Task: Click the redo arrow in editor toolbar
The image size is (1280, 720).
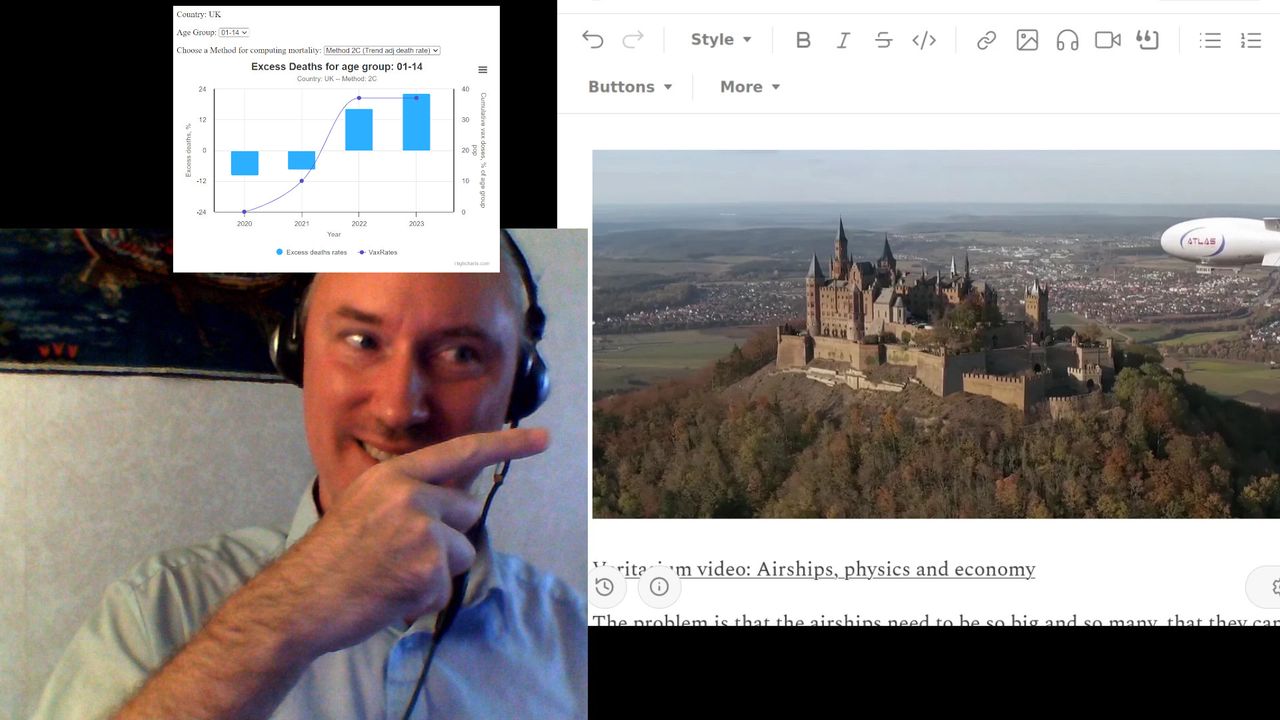Action: 633,40
